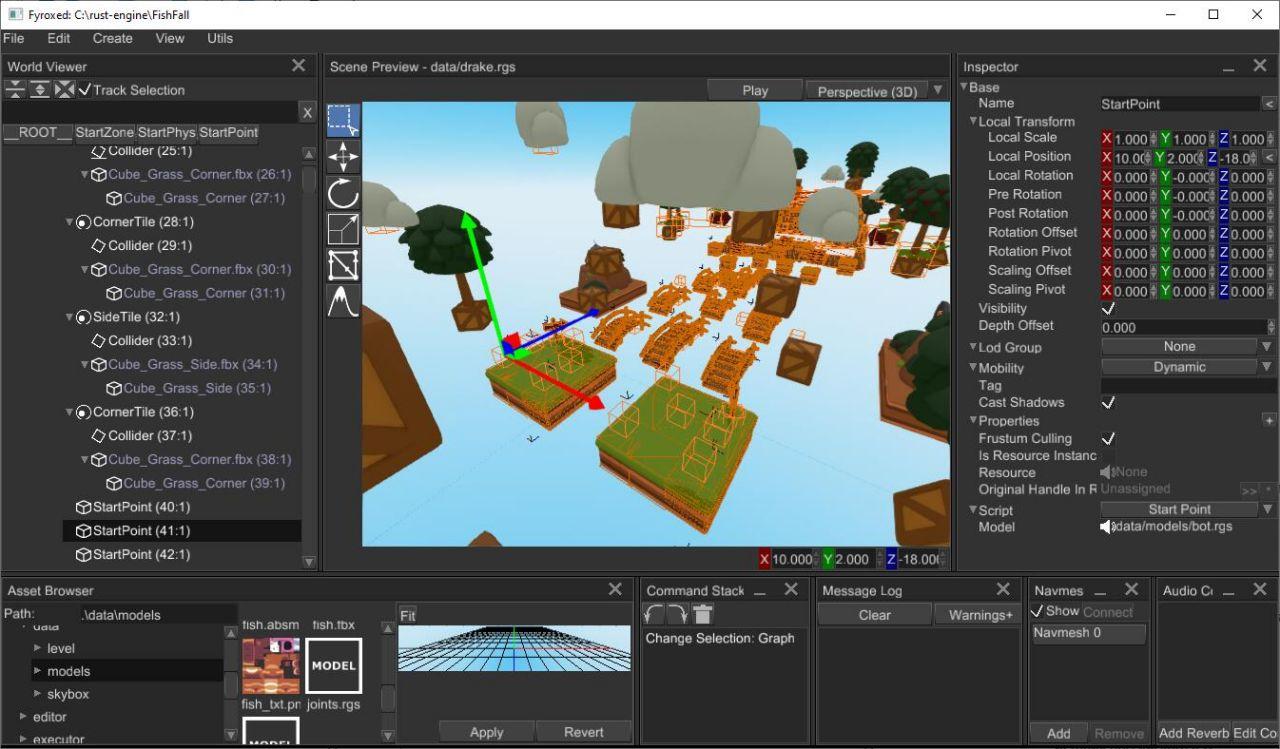This screenshot has width=1280, height=749.
Task: Revert the Name property in Inspector
Action: [1269, 104]
